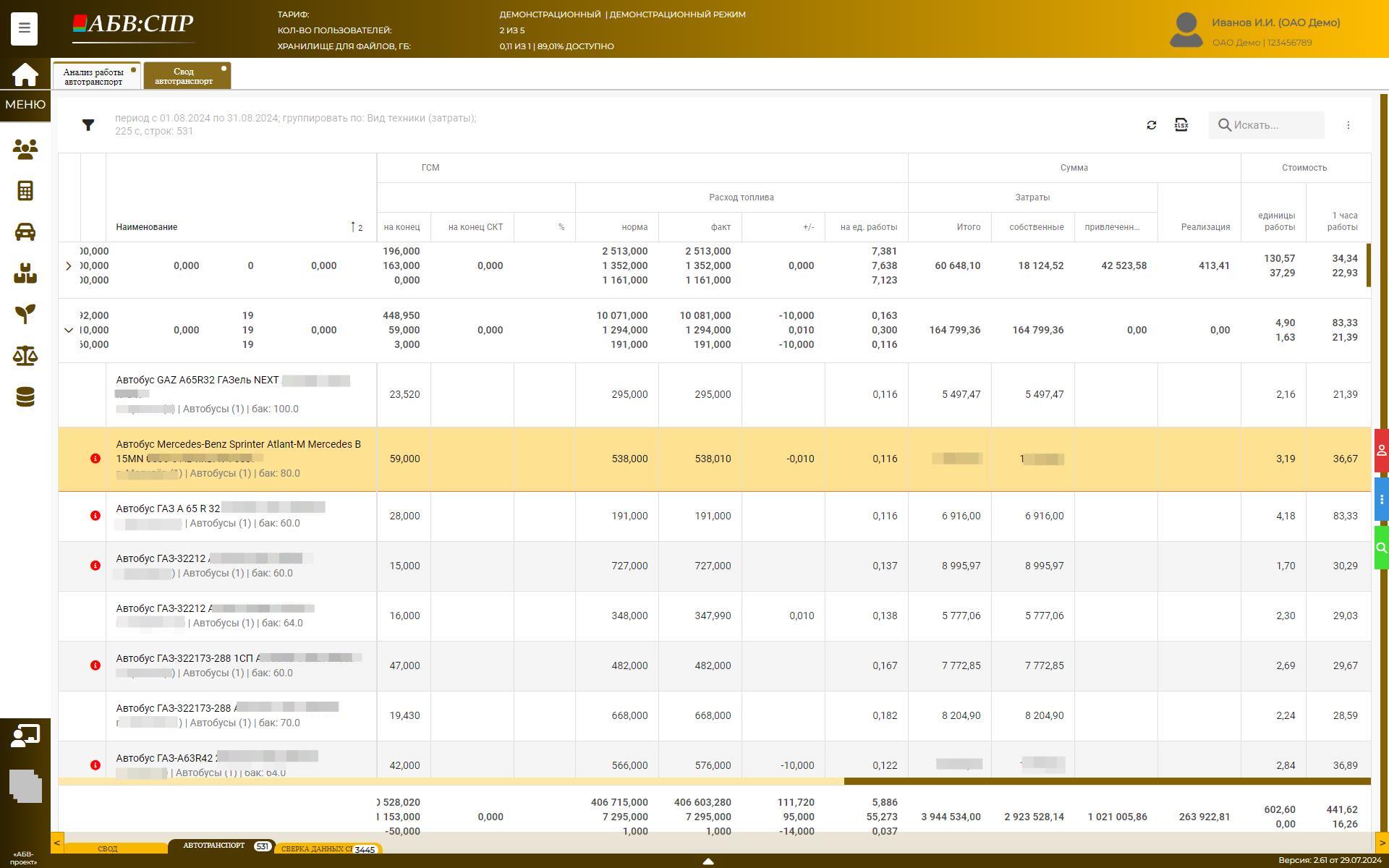Open the plant crop section in sidebar
The height and width of the screenshot is (868, 1389).
25,314
